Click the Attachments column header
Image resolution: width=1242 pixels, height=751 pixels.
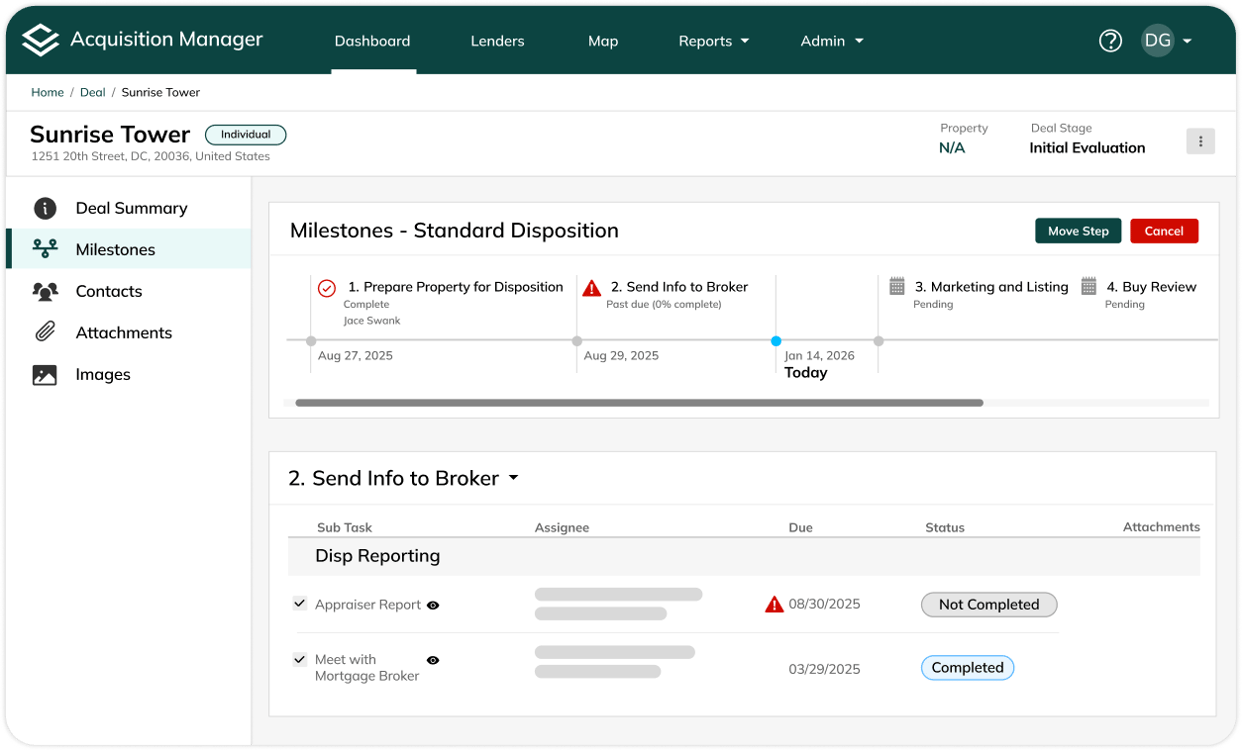tap(1161, 527)
